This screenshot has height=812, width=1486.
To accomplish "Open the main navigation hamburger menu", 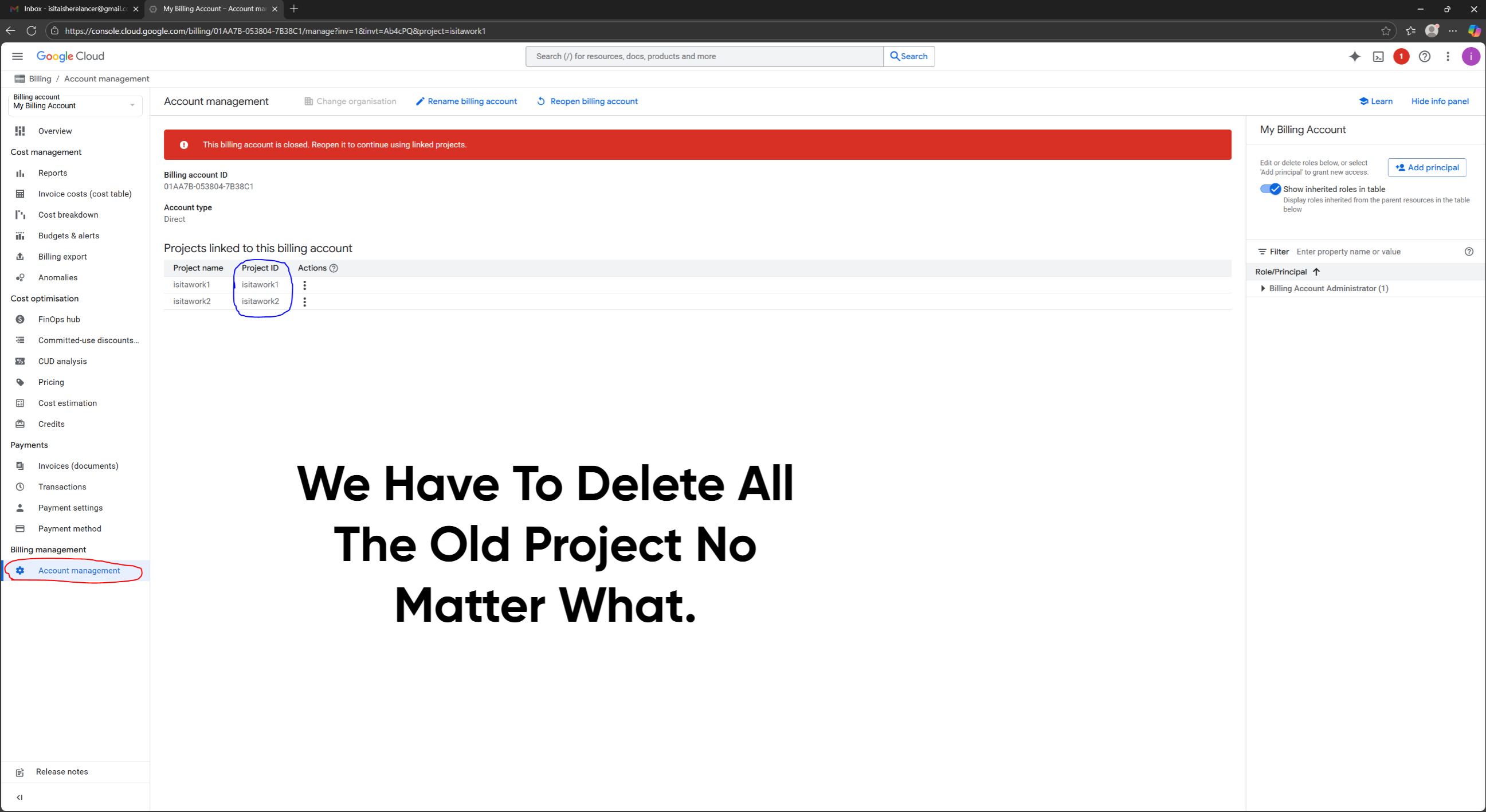I will (x=17, y=56).
